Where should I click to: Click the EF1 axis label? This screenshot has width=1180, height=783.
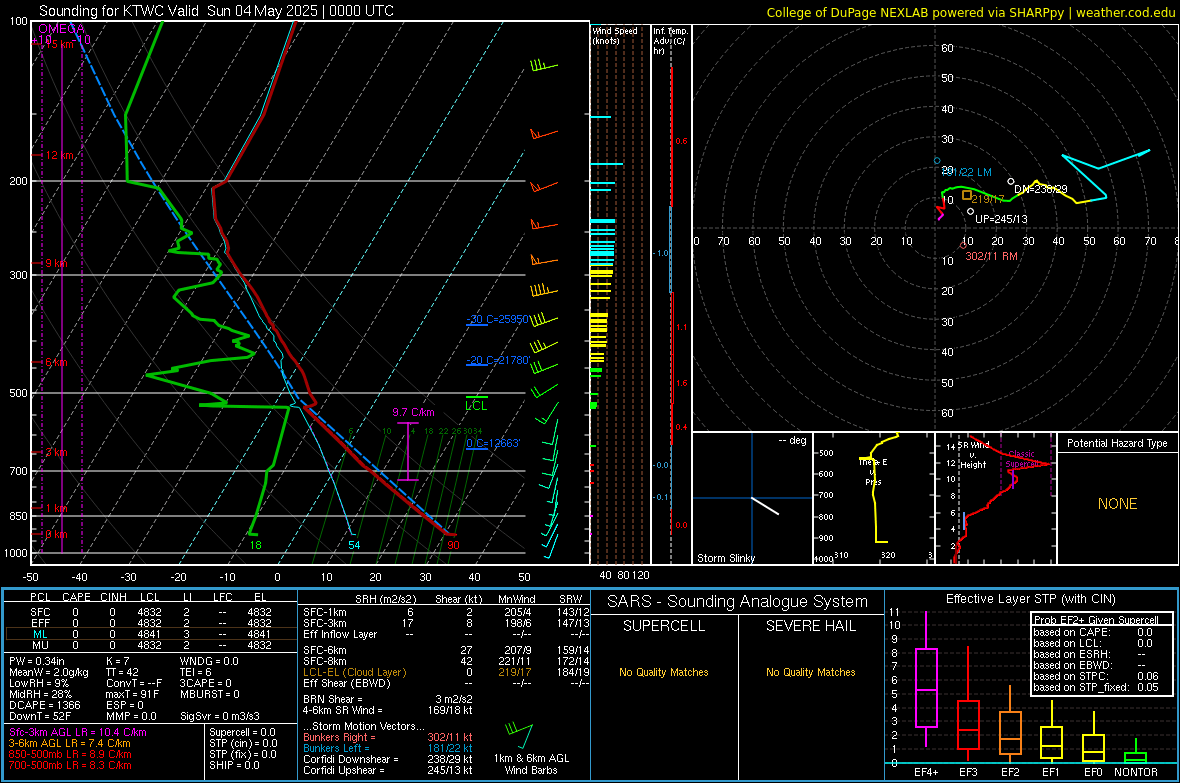pos(1051,772)
